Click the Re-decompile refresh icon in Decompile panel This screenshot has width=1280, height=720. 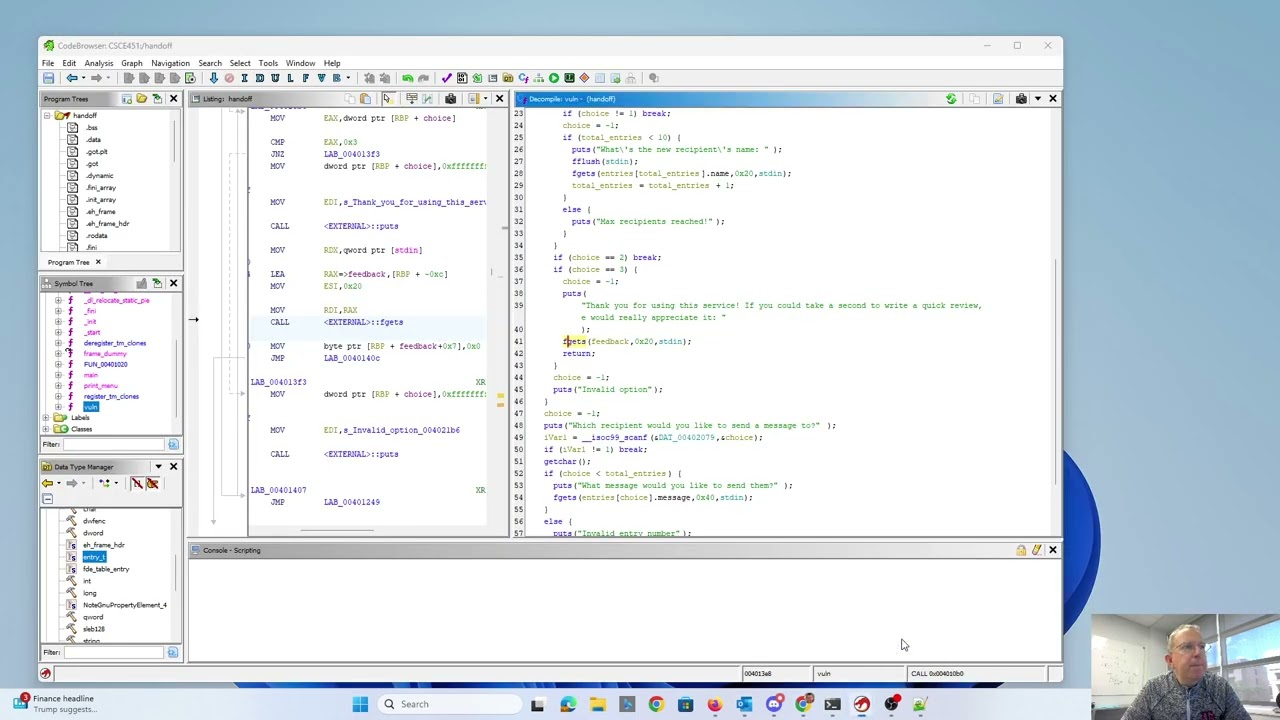click(x=951, y=99)
